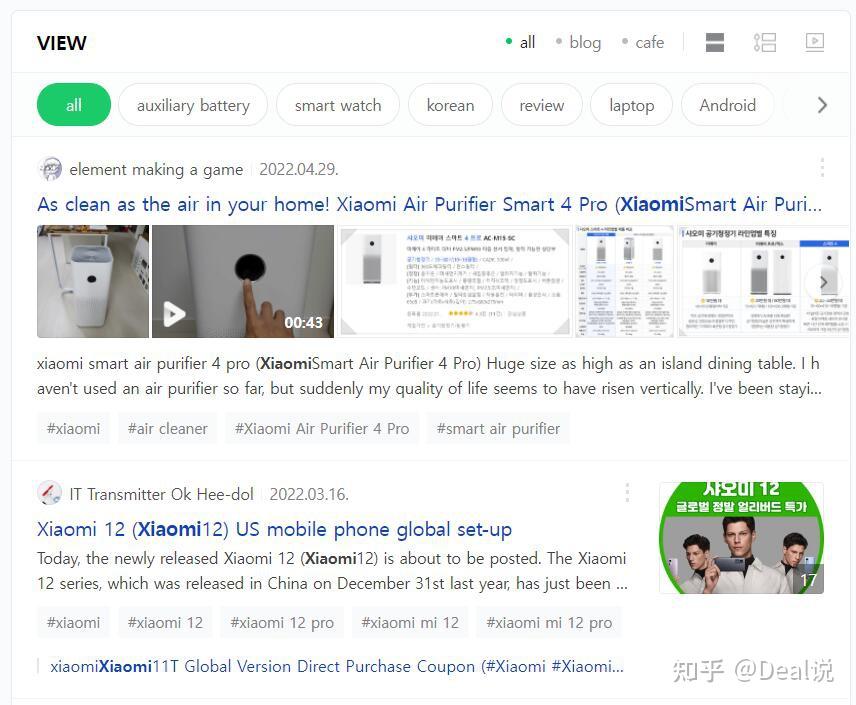The height and width of the screenshot is (705, 856).
Task: Click '#xiaomi' tag under air purifier post
Action: (x=74, y=429)
